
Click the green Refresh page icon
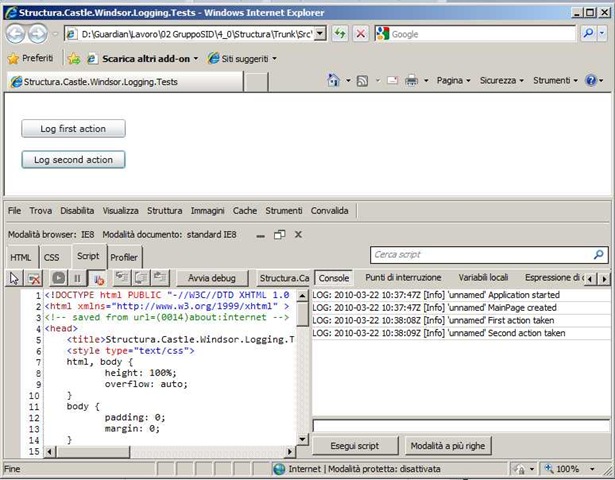[x=340, y=34]
